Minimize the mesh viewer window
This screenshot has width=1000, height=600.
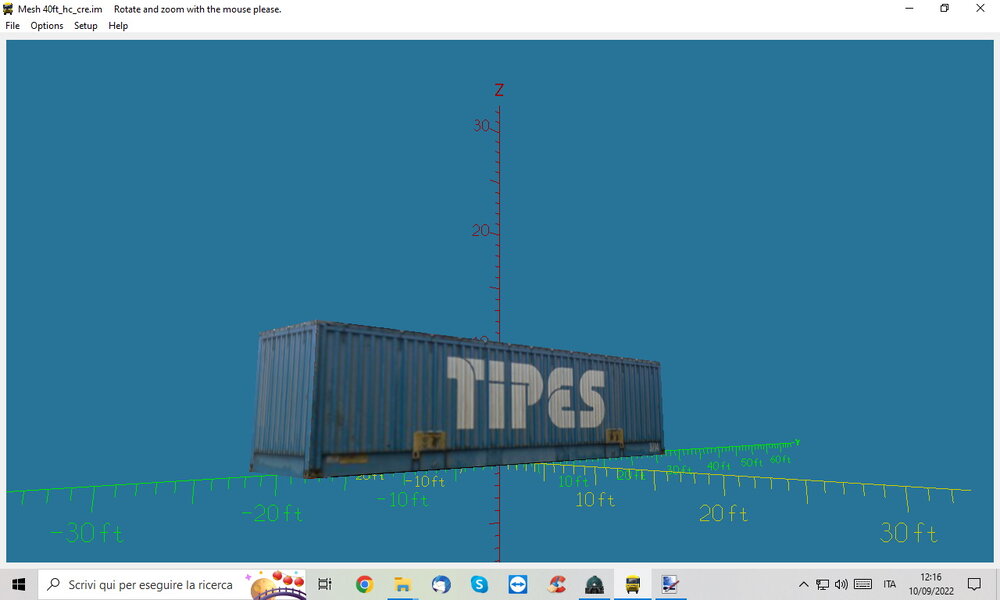909,8
